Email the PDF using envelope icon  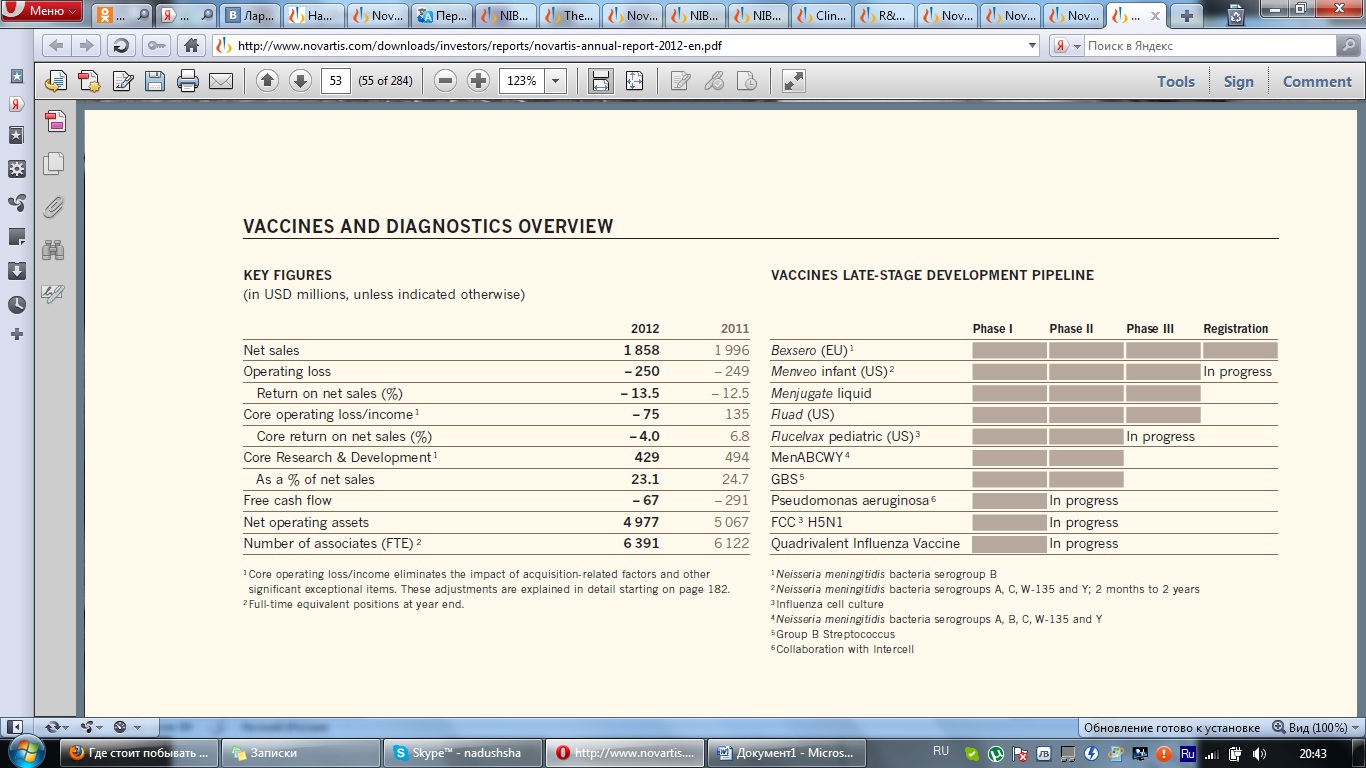click(x=221, y=81)
